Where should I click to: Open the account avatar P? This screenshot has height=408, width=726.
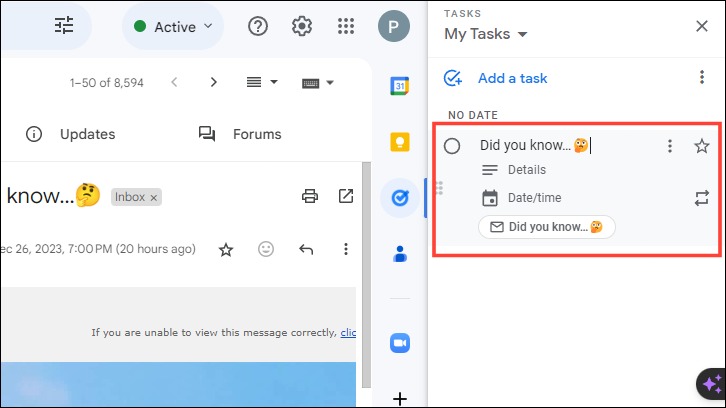pos(394,26)
